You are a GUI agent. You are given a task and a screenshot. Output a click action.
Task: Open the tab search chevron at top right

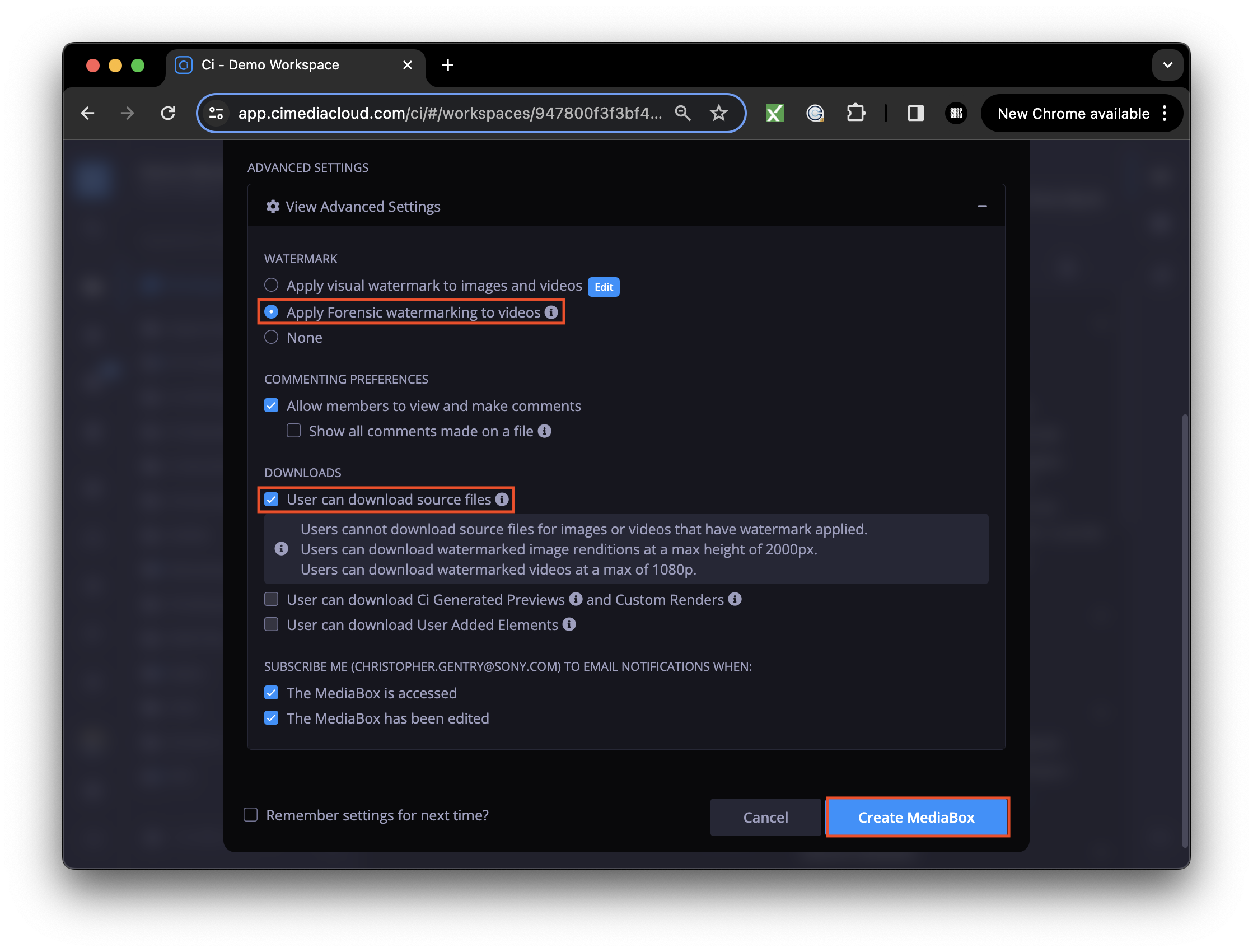[1167, 64]
